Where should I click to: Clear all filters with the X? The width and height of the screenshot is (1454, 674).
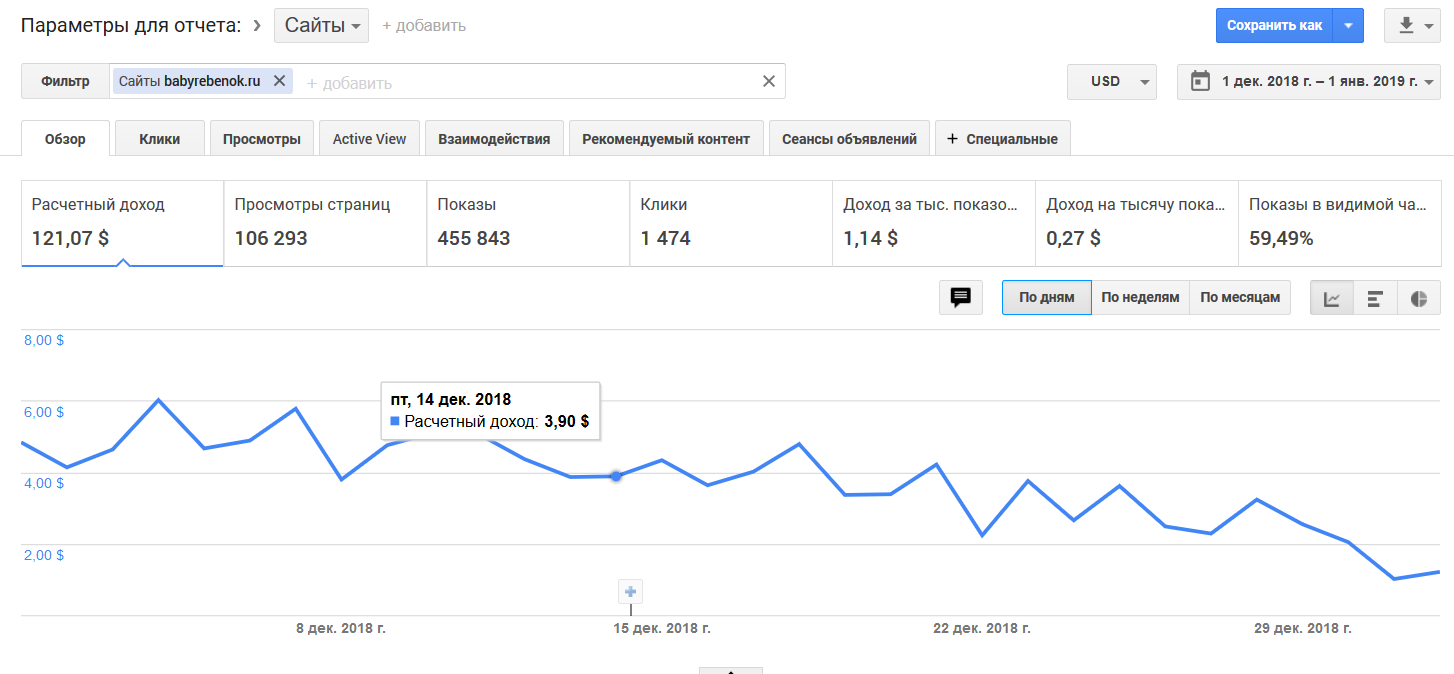768,81
